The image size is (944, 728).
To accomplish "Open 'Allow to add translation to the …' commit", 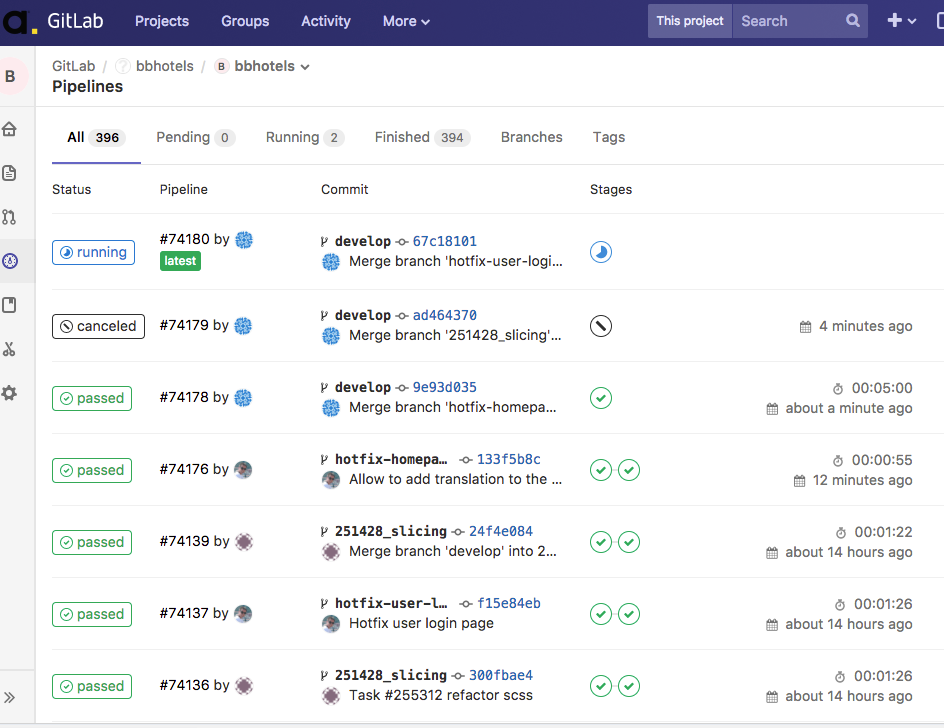I will 455,479.
